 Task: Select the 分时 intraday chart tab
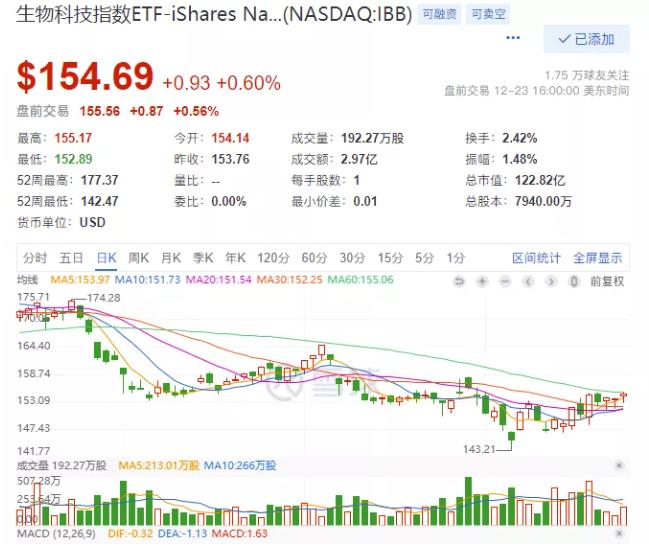[x=35, y=257]
